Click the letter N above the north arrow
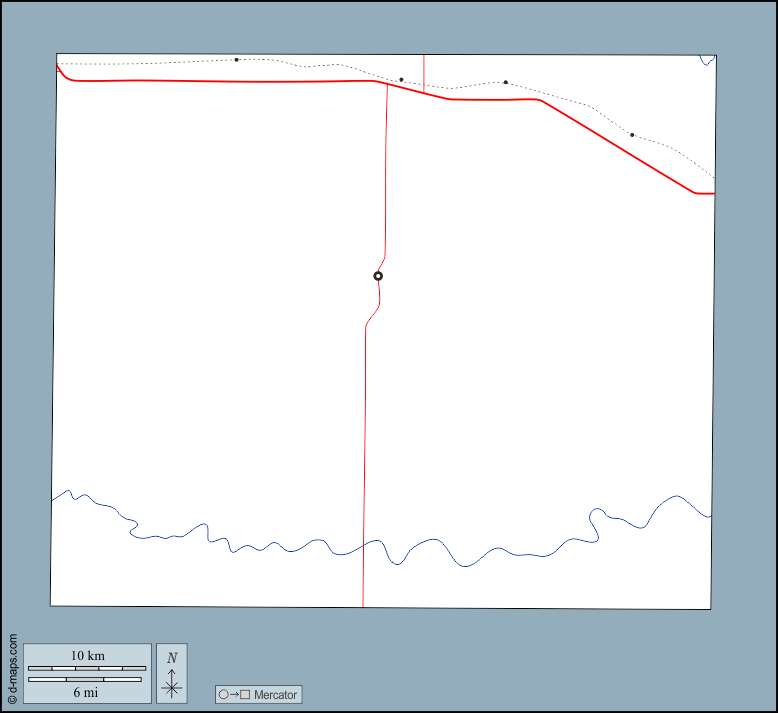This screenshot has width=778, height=713. 172,657
